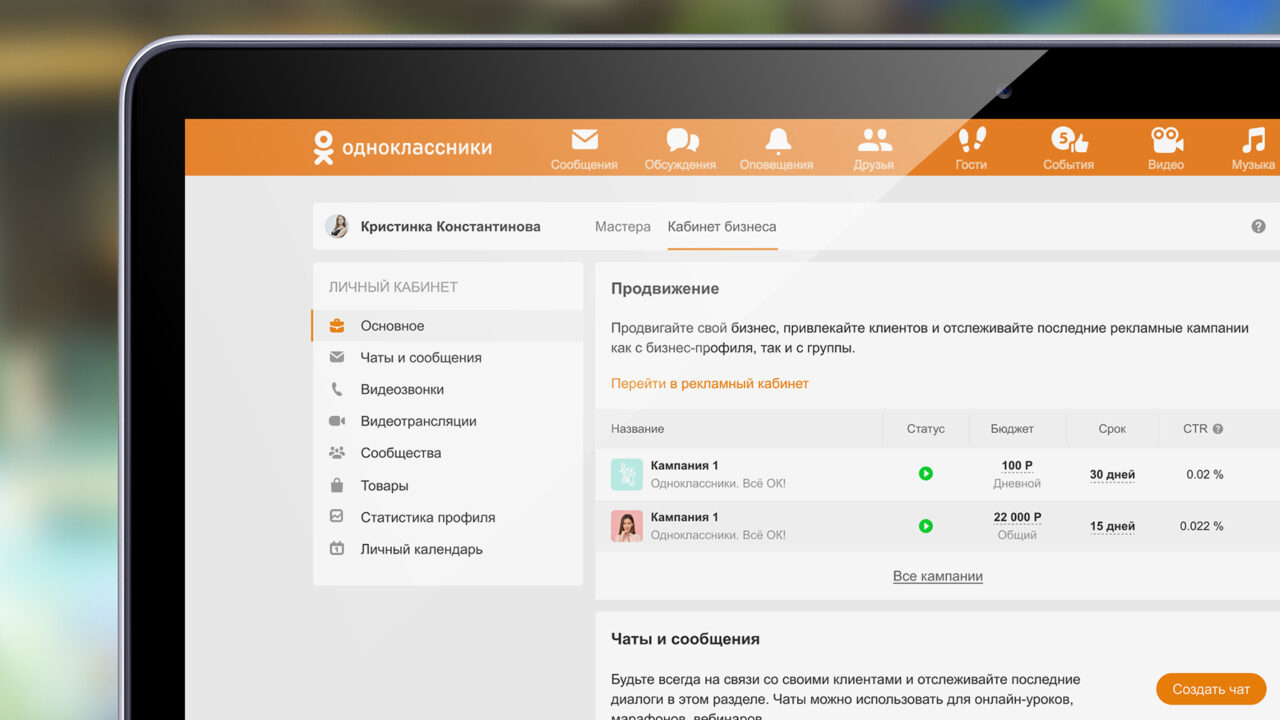The height and width of the screenshot is (720, 1280).
Task: Open Кристинка Константинова profile name
Action: tap(450, 227)
